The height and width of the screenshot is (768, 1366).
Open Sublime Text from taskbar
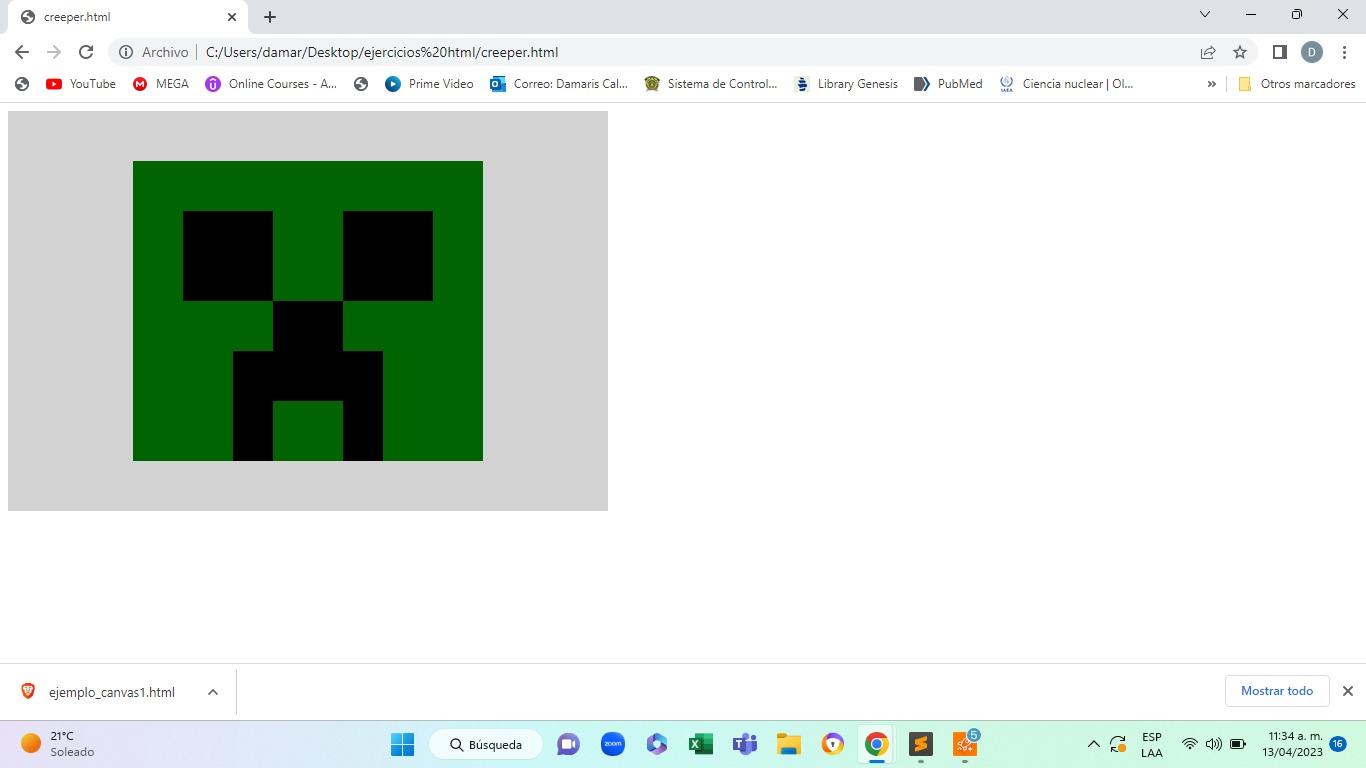921,744
